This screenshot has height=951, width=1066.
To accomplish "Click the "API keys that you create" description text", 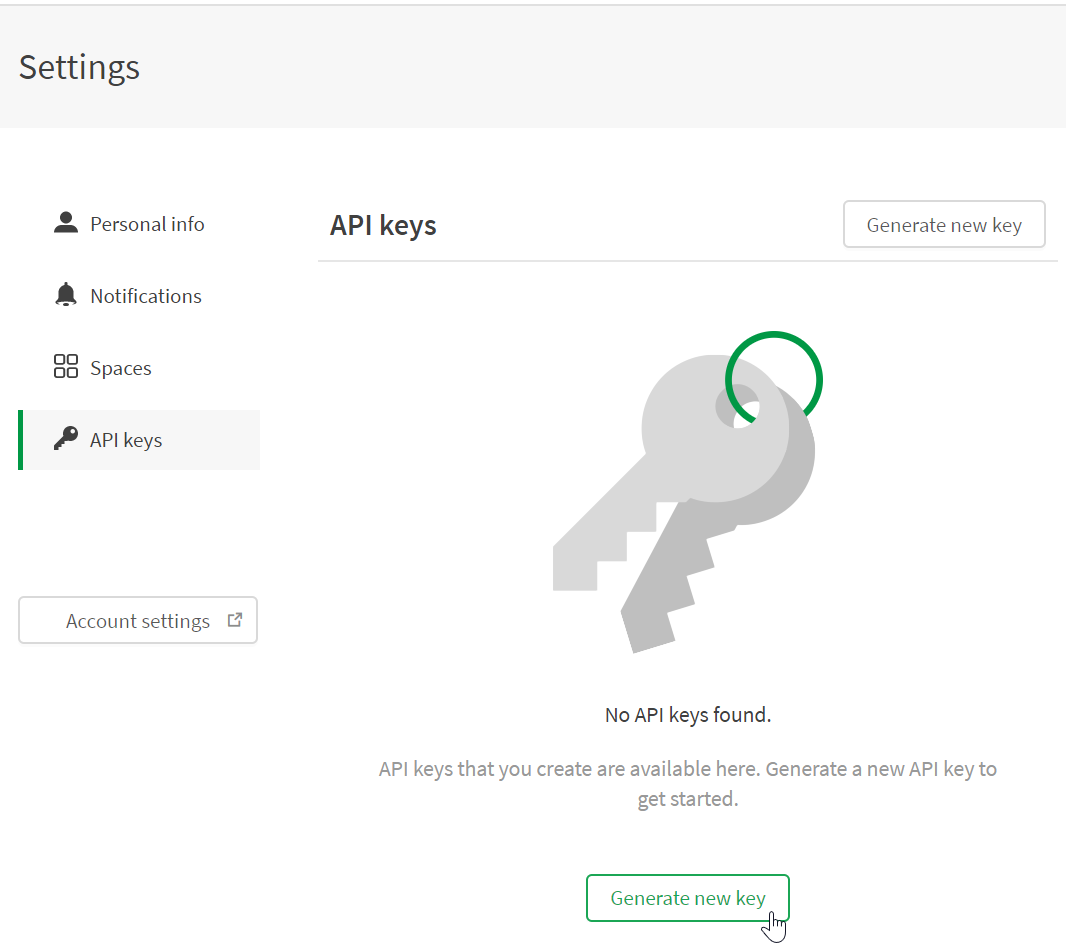I will [687, 784].
